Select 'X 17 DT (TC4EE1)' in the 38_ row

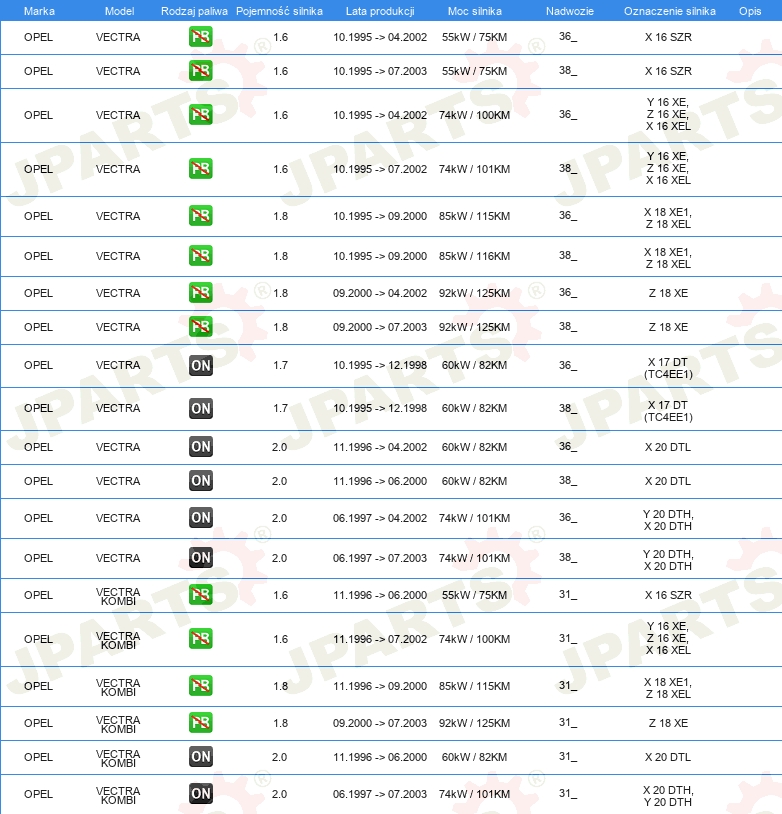[668, 411]
